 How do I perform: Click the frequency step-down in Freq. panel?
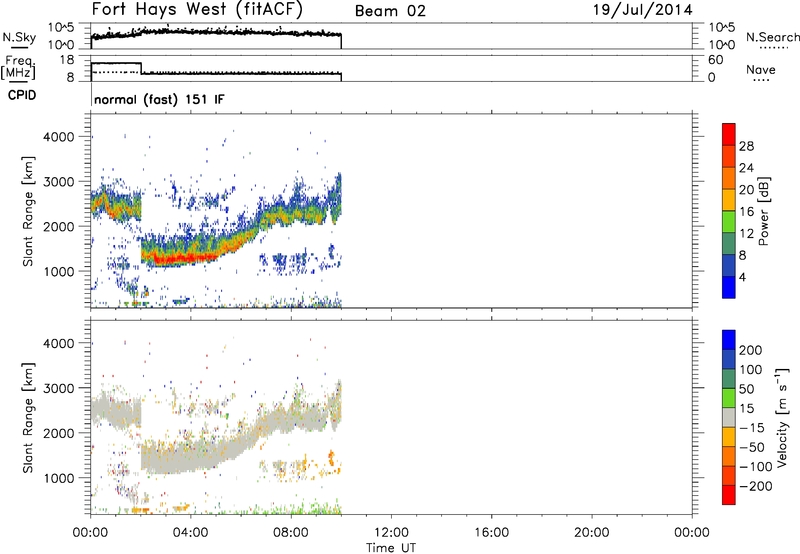(141, 68)
